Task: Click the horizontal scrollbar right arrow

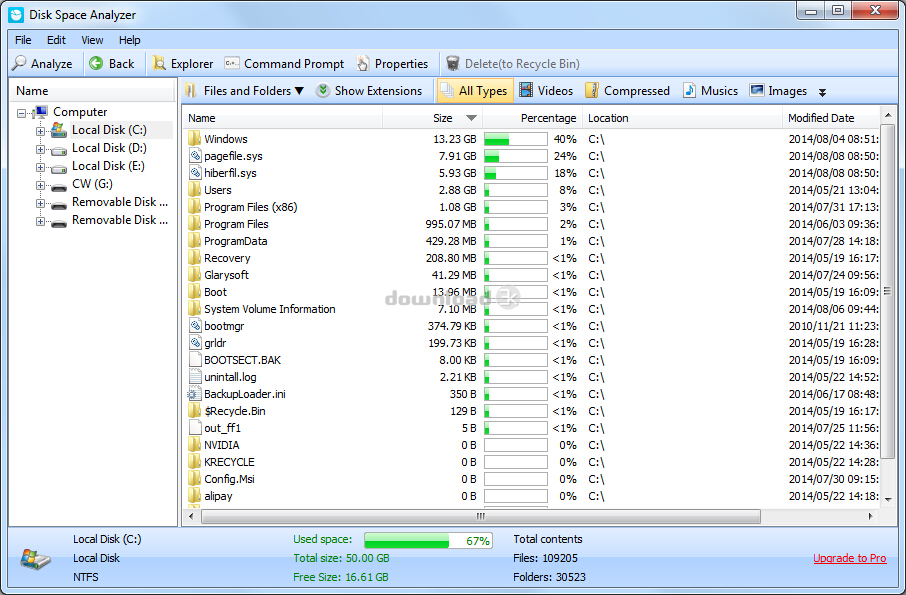Action: [x=870, y=516]
